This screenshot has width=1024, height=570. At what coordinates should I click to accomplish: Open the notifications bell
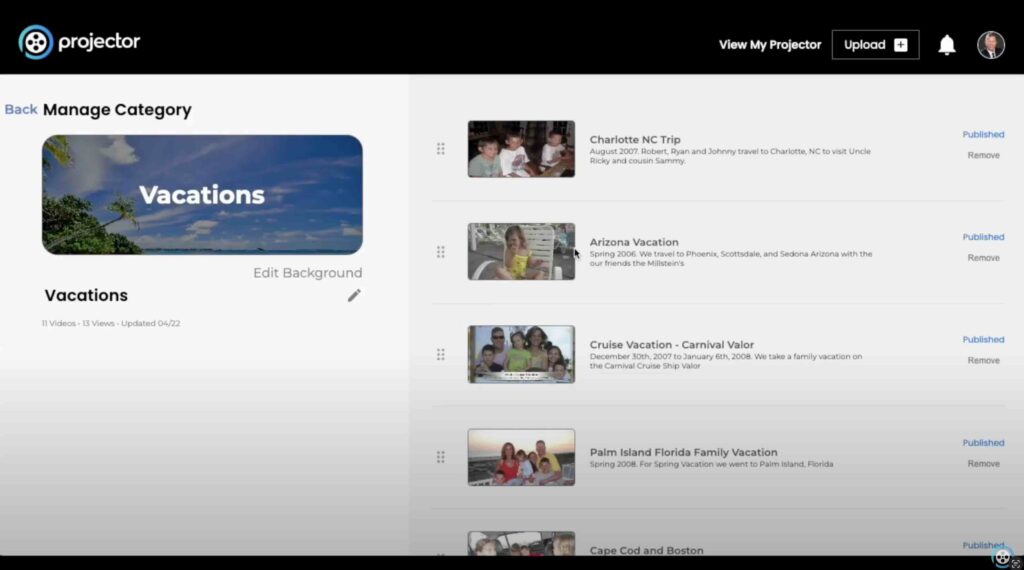(946, 45)
